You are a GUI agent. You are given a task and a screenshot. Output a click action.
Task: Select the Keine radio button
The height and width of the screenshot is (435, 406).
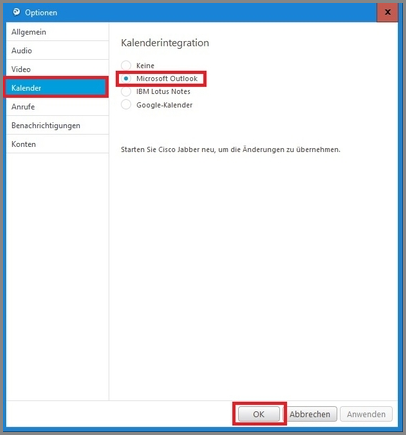[x=126, y=65]
